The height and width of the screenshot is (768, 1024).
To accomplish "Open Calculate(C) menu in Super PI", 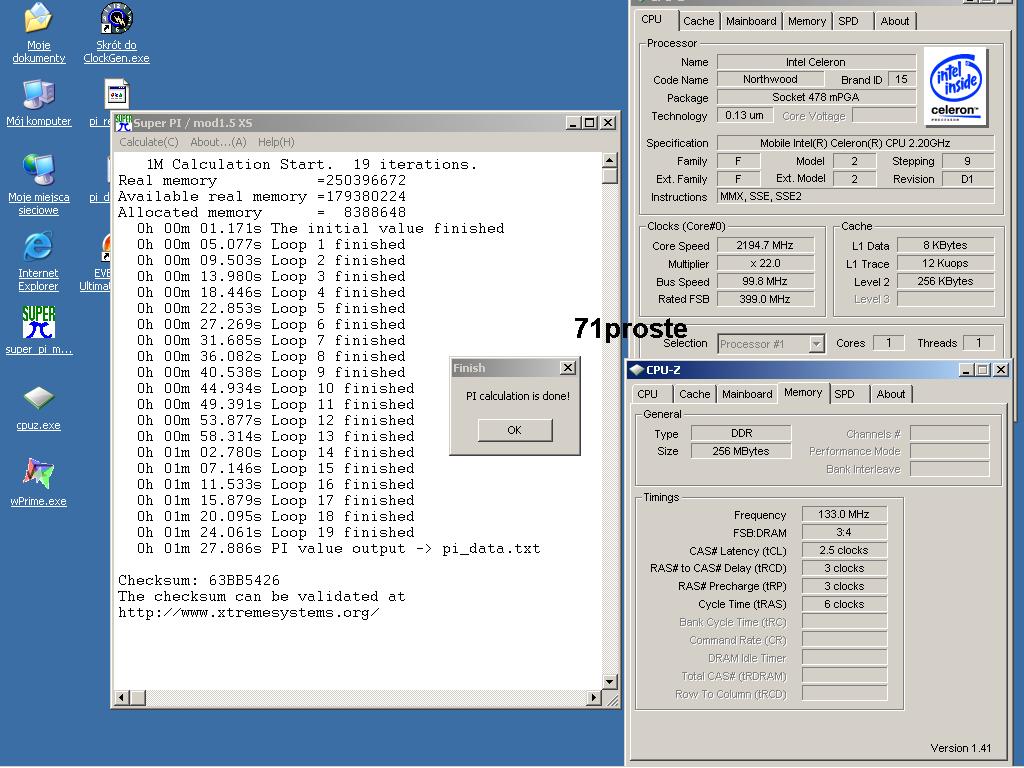I will click(149, 142).
